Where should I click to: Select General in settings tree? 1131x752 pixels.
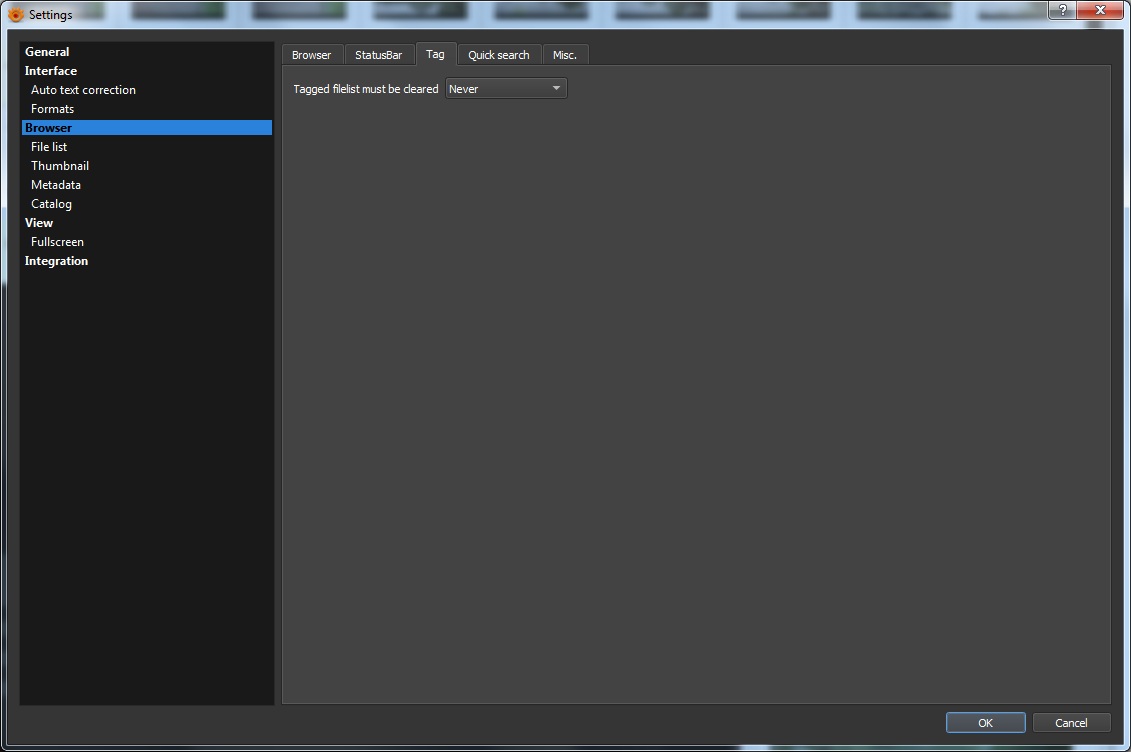tap(47, 52)
